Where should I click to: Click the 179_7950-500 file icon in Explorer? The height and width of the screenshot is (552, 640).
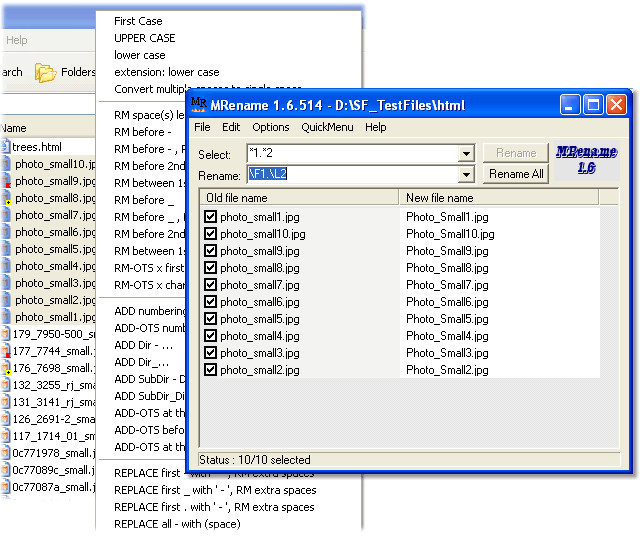point(5,334)
